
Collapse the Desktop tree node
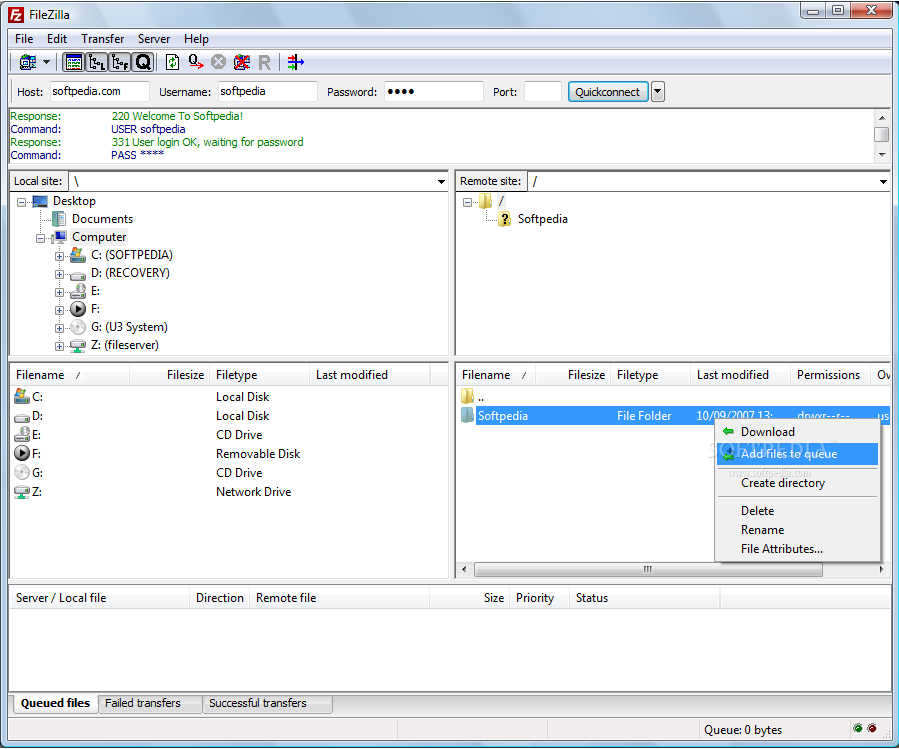[x=21, y=202]
